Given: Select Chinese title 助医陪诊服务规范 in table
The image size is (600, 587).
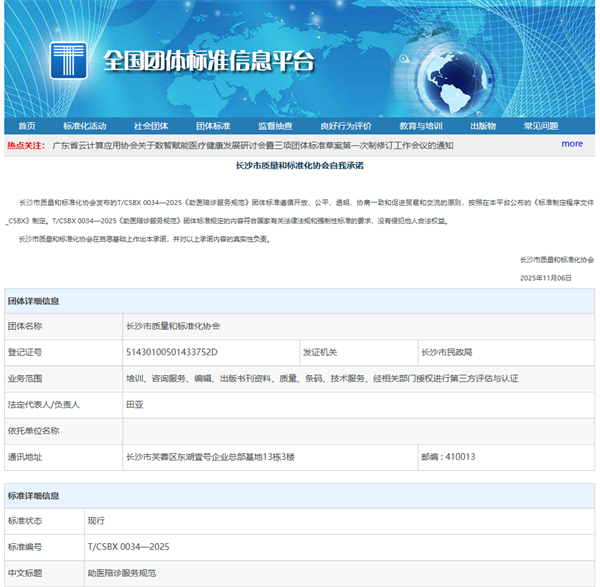Looking at the screenshot, I should [122, 573].
